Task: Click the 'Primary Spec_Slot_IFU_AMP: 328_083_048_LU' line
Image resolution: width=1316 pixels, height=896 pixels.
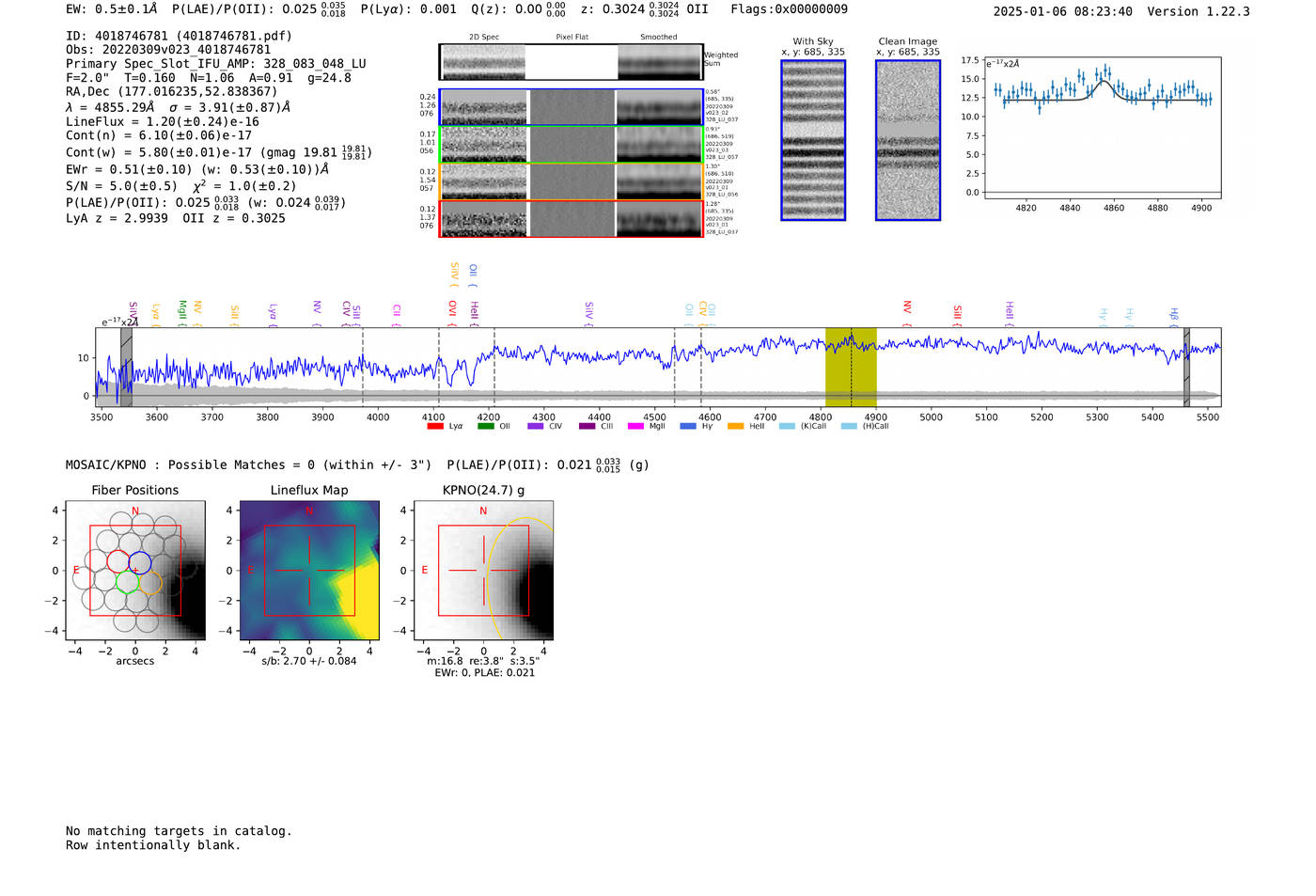Action: (x=216, y=64)
